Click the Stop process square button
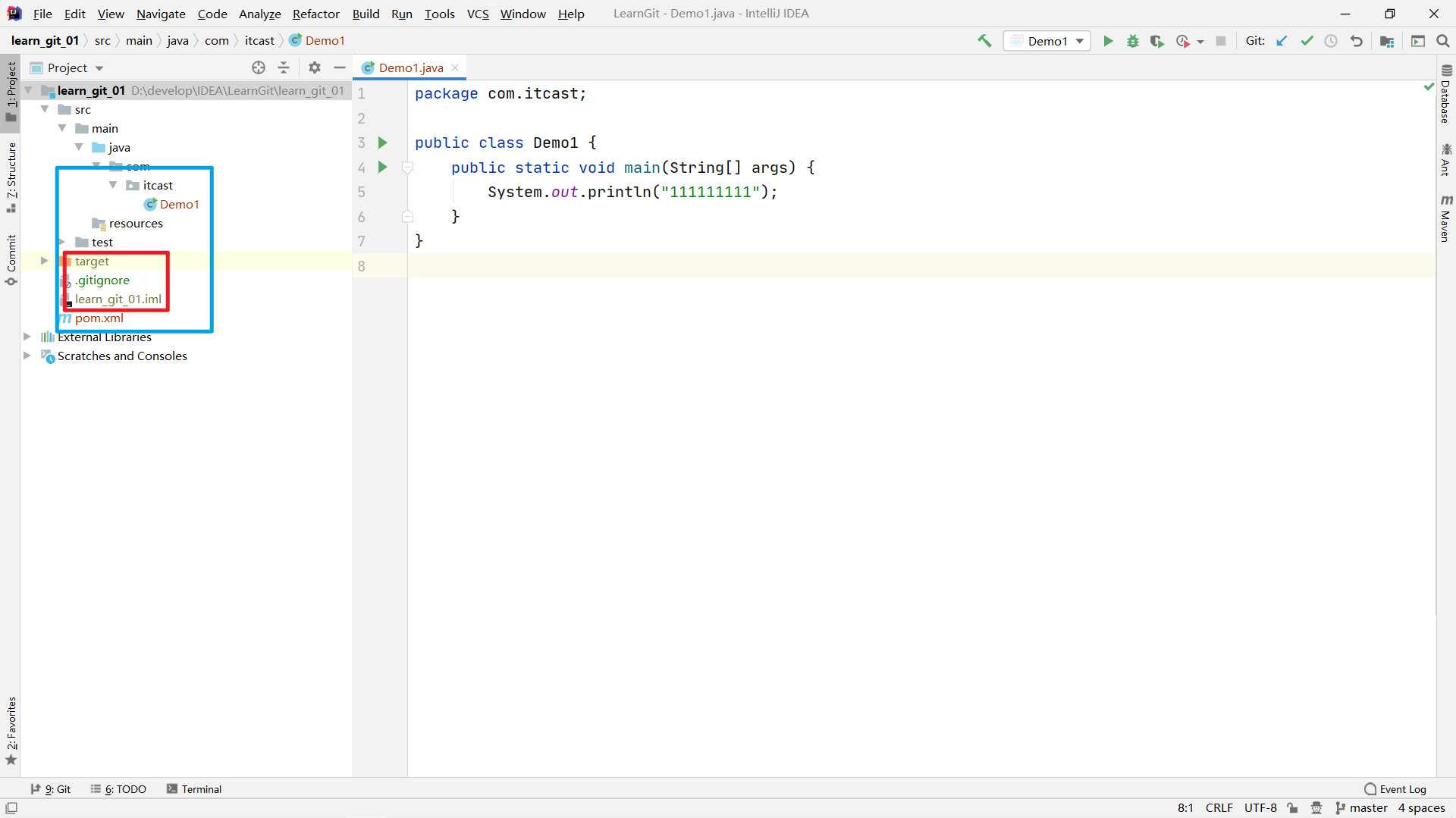 pyautogui.click(x=1221, y=41)
